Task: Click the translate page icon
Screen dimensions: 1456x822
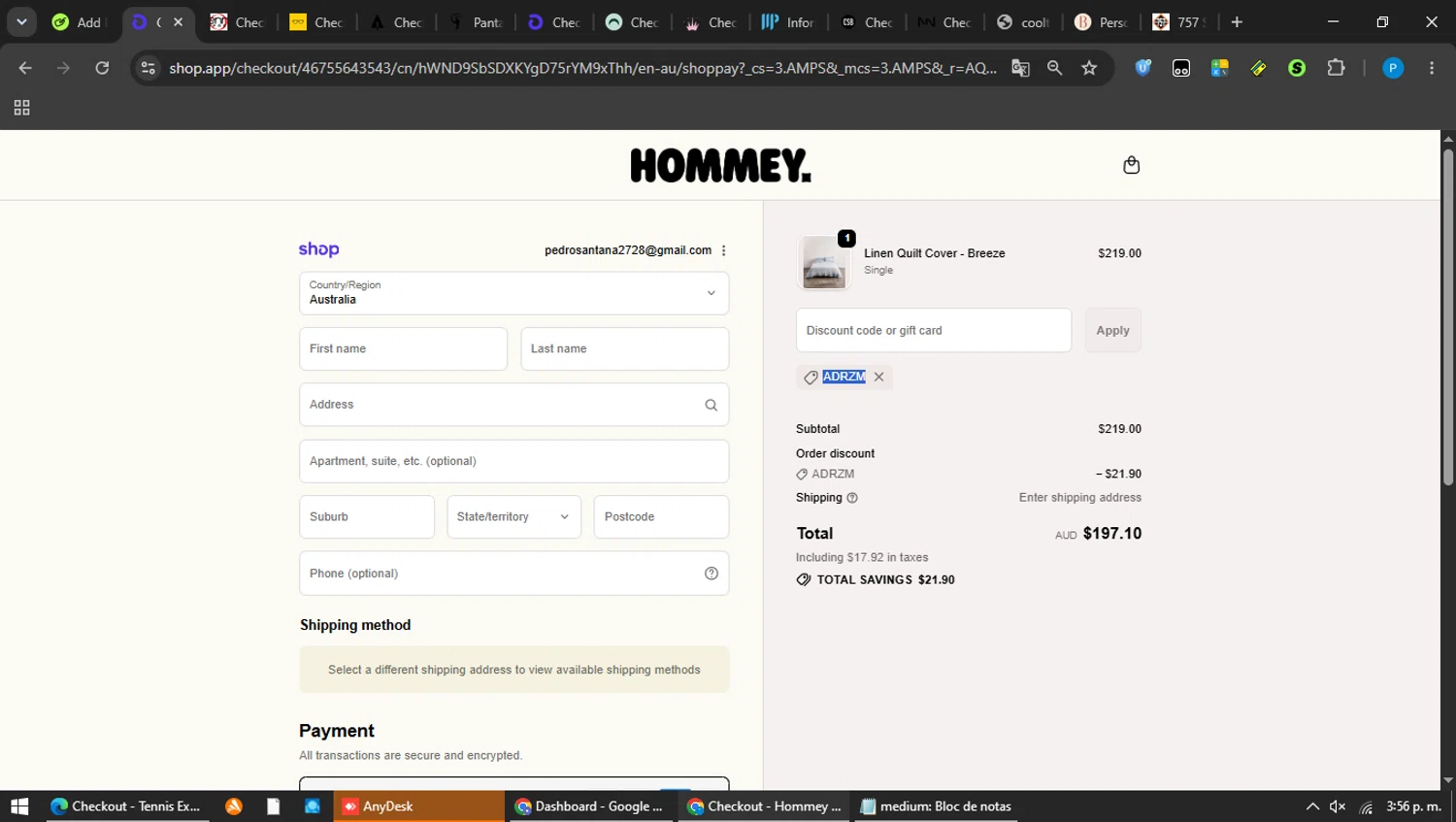Action: click(1020, 68)
